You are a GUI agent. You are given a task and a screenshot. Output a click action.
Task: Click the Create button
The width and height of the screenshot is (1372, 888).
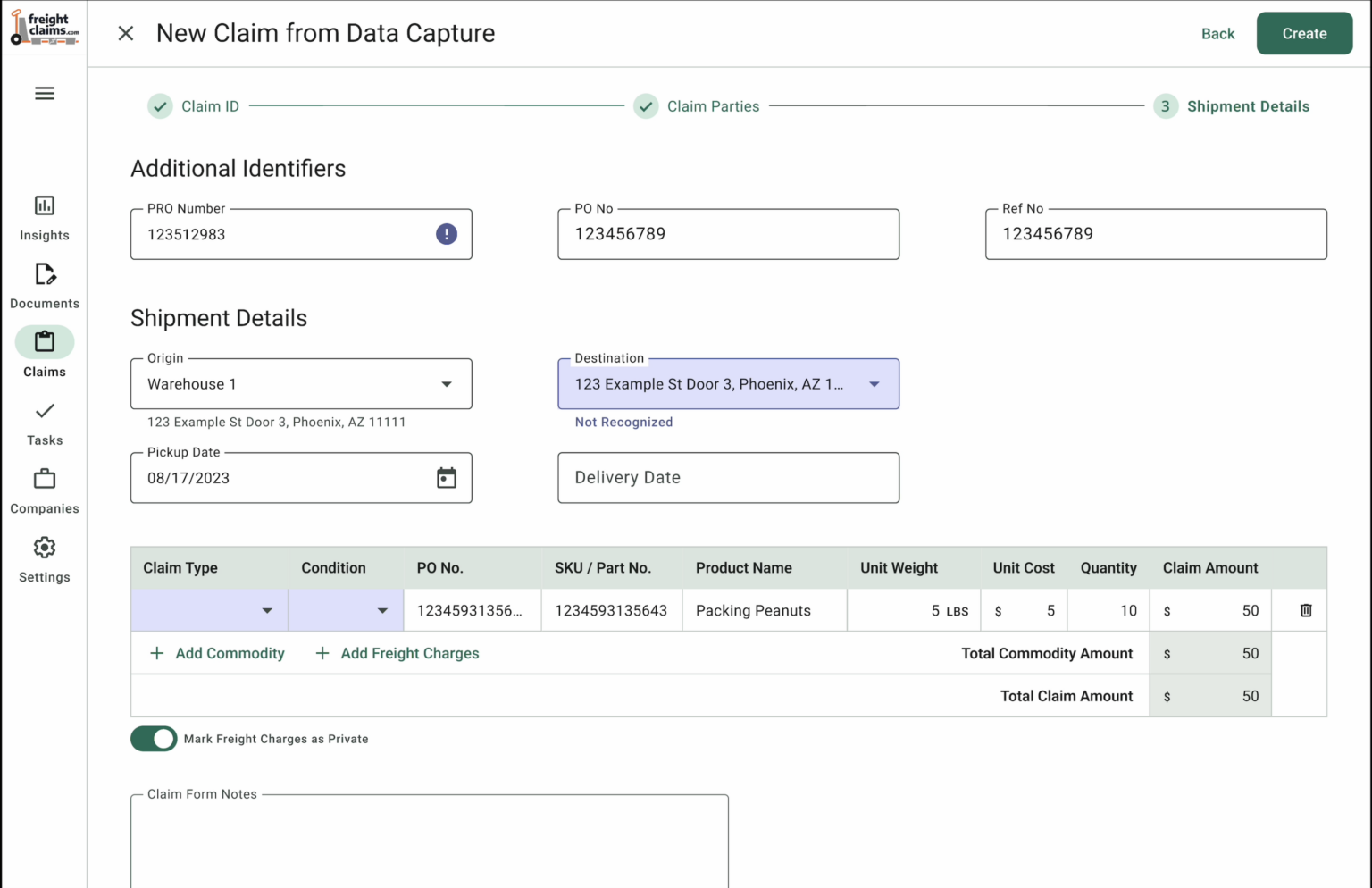pyautogui.click(x=1304, y=34)
